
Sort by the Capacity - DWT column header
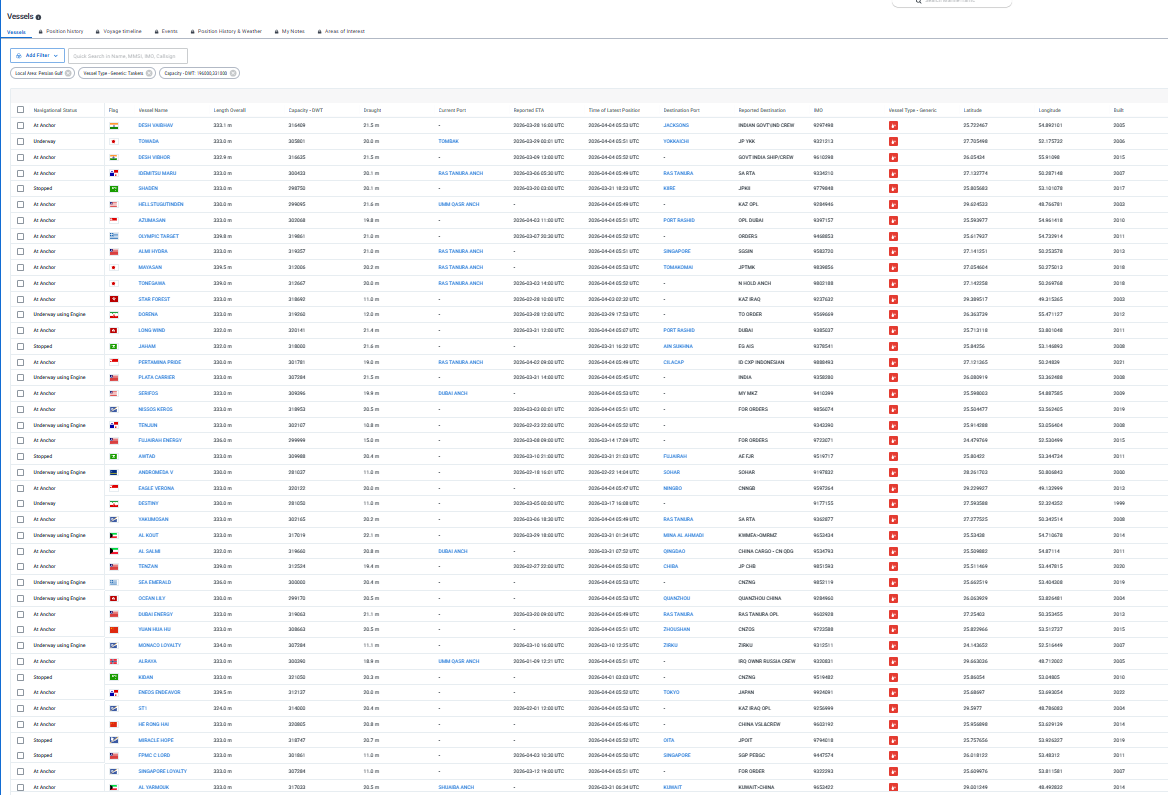coord(305,110)
